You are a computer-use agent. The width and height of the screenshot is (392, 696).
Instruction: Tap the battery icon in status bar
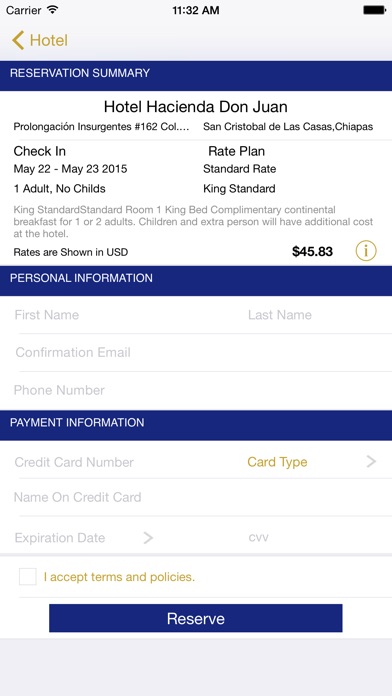(x=374, y=10)
